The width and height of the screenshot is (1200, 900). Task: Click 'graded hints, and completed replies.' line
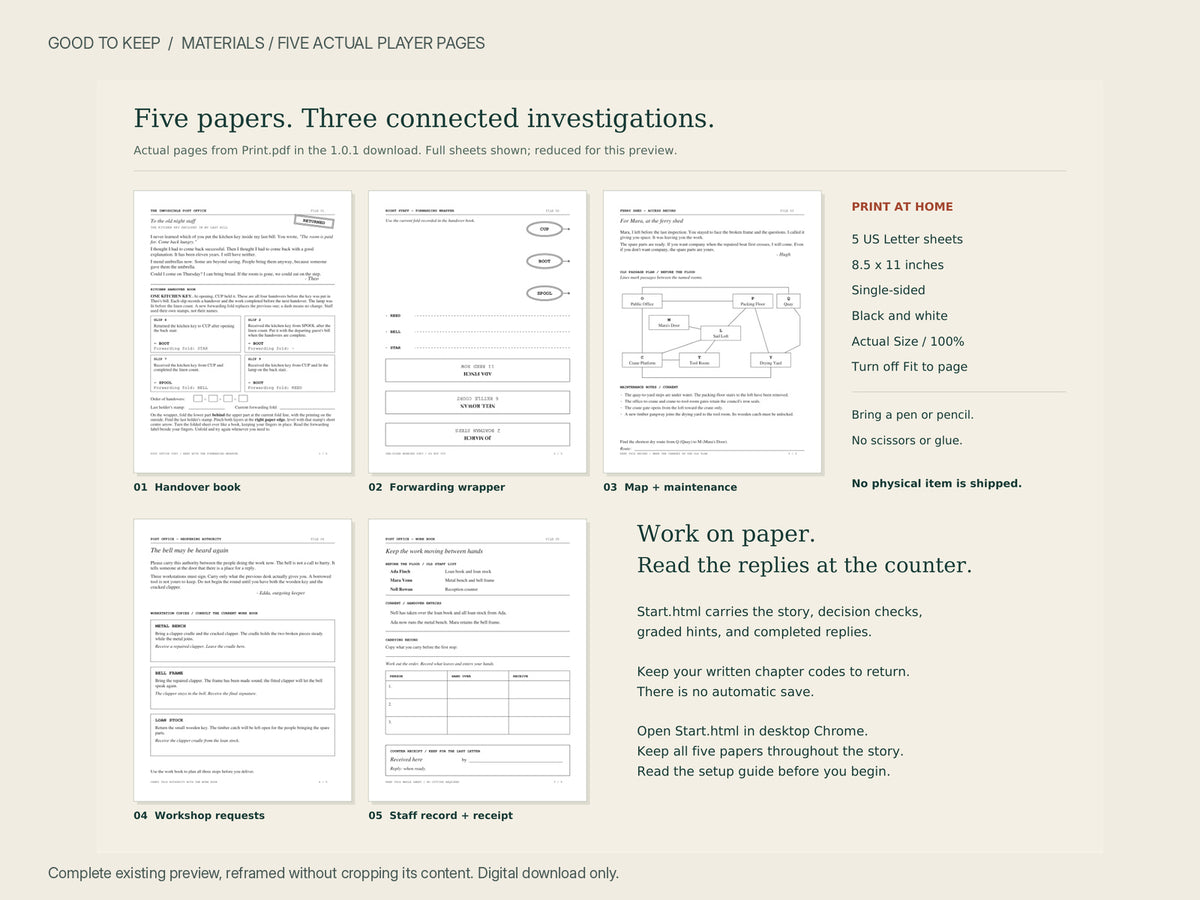755,632
